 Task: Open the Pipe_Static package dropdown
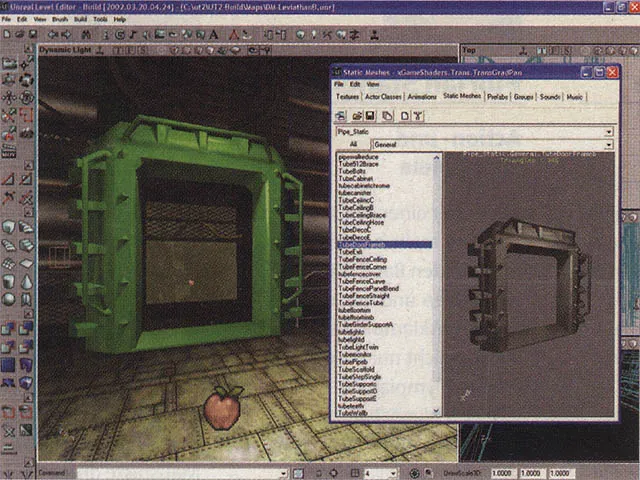coord(608,131)
